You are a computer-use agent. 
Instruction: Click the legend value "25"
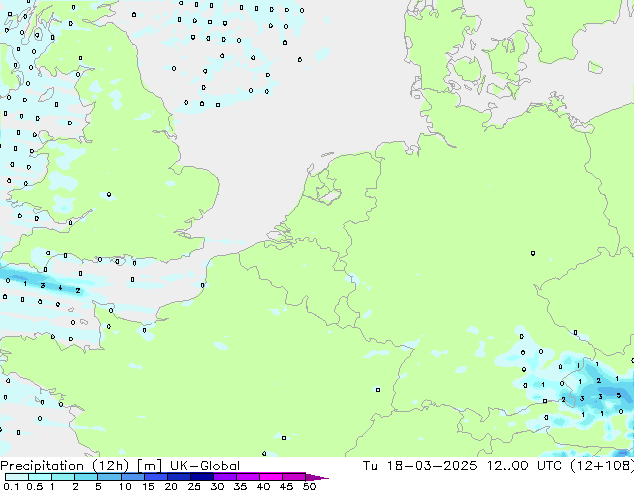click(x=194, y=486)
